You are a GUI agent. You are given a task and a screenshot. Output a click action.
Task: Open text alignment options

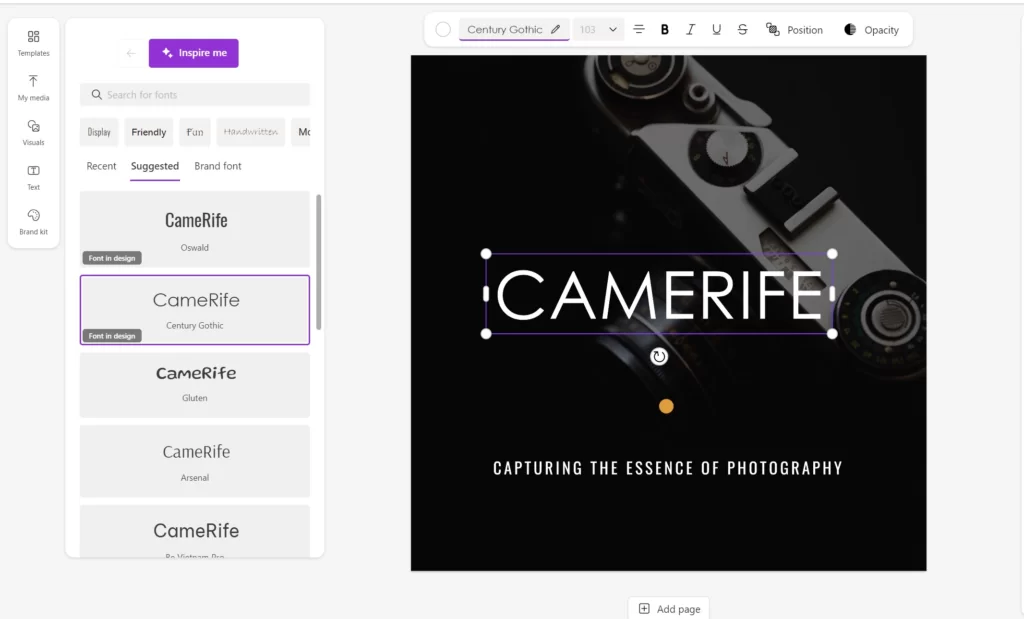pos(639,29)
